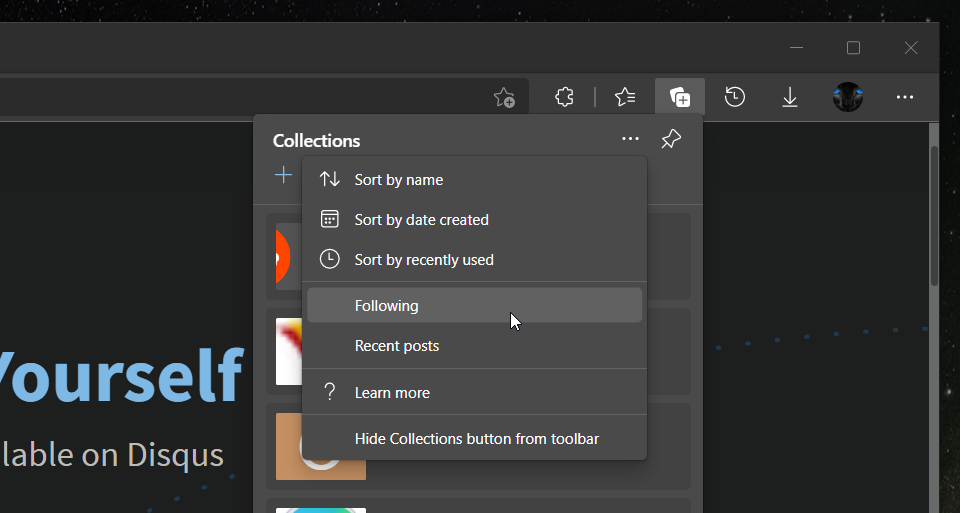Click the add to favorites star icon
Image resolution: width=960 pixels, height=513 pixels.
[505, 97]
